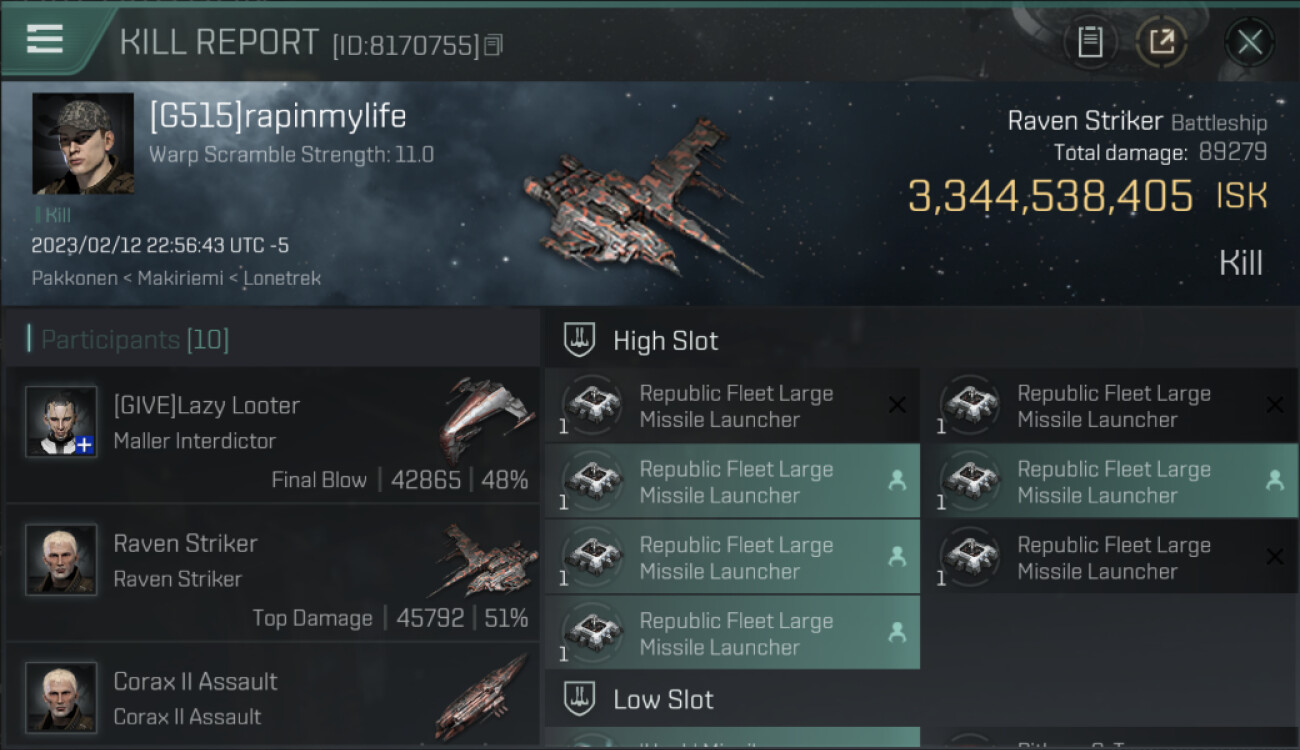View rapinmylife's pilot portrait

pyautogui.click(x=83, y=143)
